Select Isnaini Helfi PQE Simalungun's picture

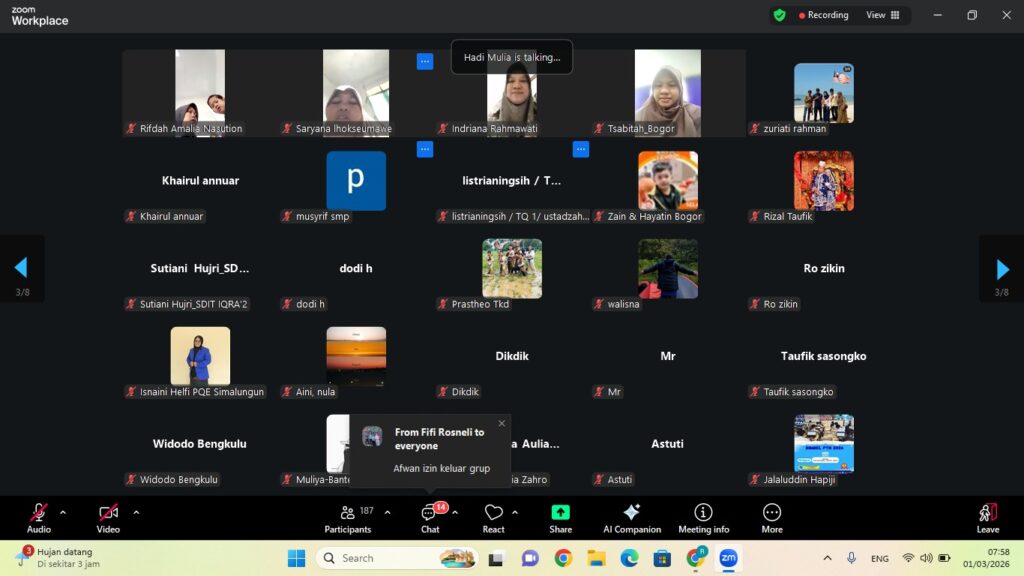click(200, 356)
